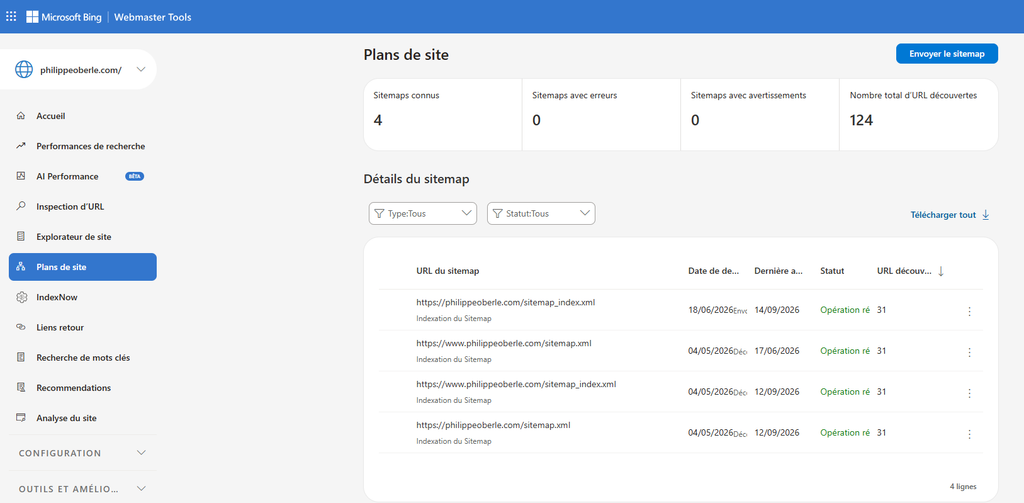This screenshot has width=1024, height=503.
Task: Open Recherche de mots clés page
Action: pyautogui.click(x=82, y=357)
